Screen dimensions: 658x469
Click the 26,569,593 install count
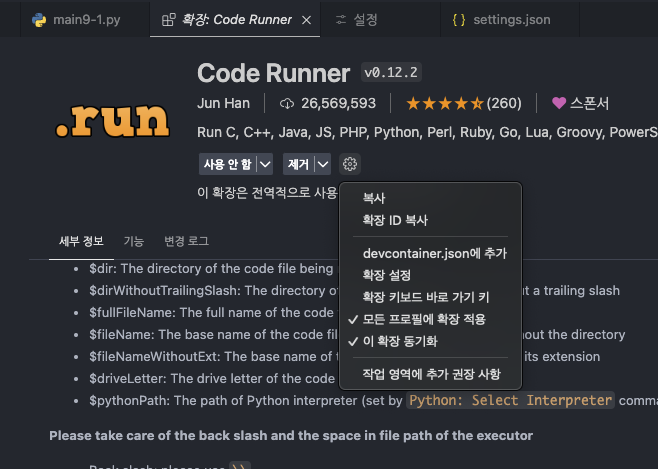[x=338, y=103]
